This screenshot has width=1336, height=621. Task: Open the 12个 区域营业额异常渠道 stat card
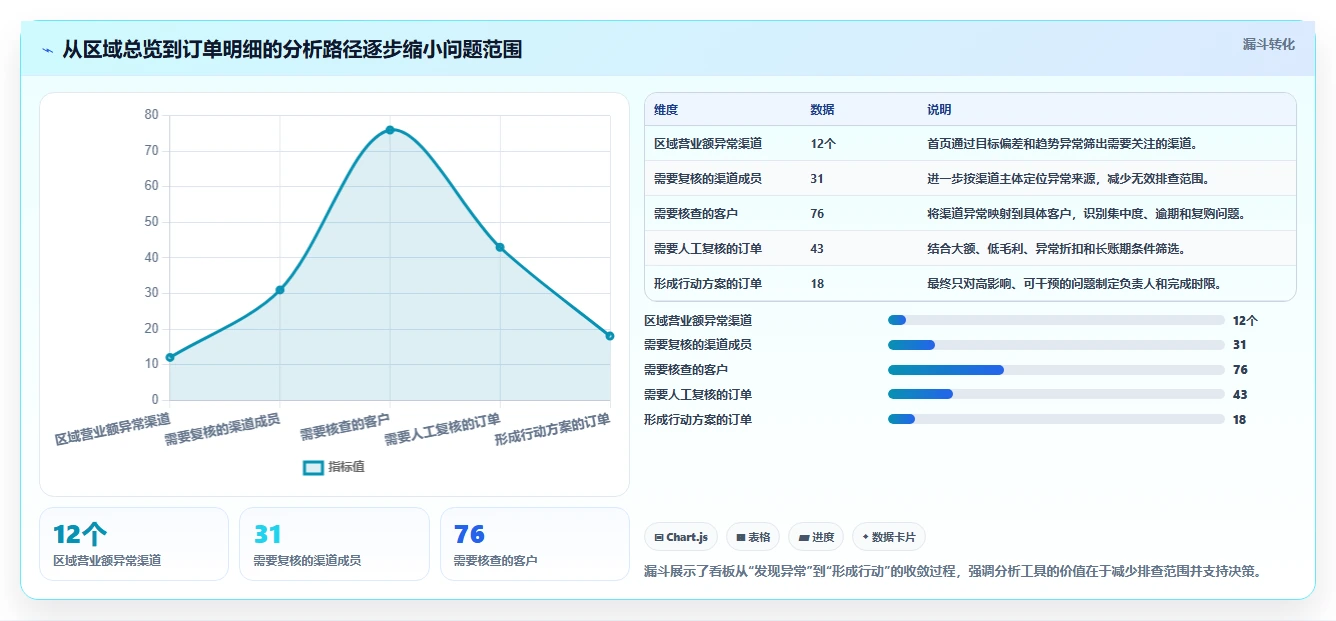tap(134, 544)
